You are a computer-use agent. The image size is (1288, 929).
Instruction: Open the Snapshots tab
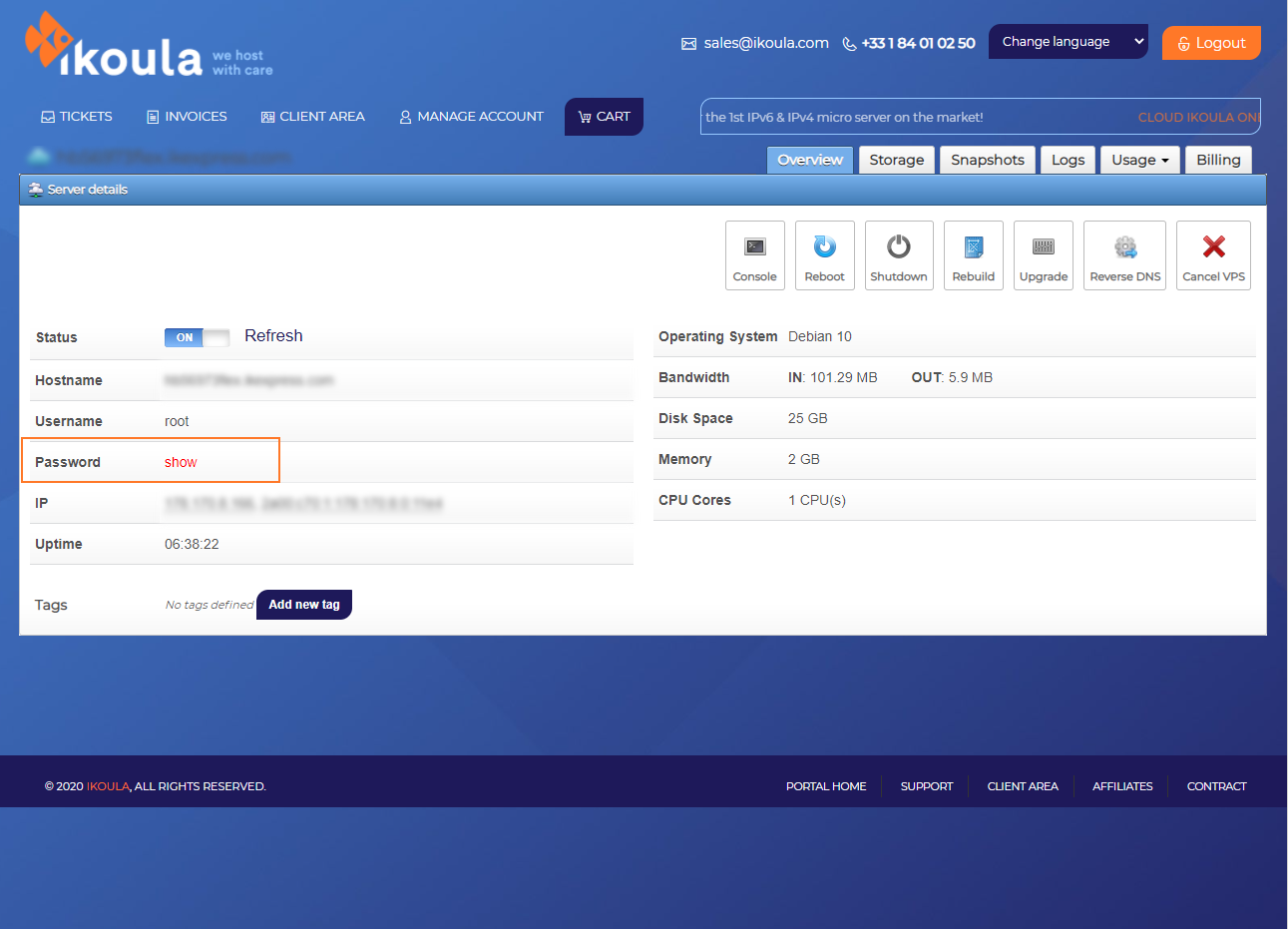(988, 160)
